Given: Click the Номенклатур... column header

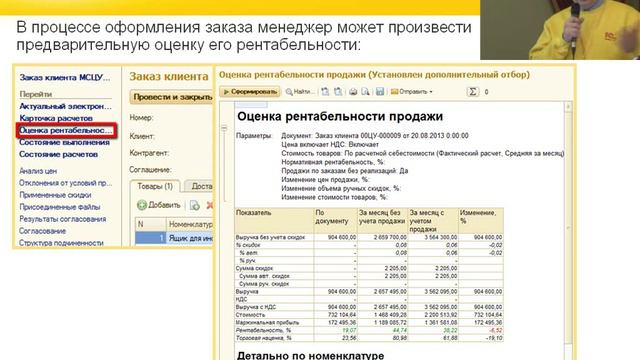Looking at the screenshot, I should click(190, 224).
